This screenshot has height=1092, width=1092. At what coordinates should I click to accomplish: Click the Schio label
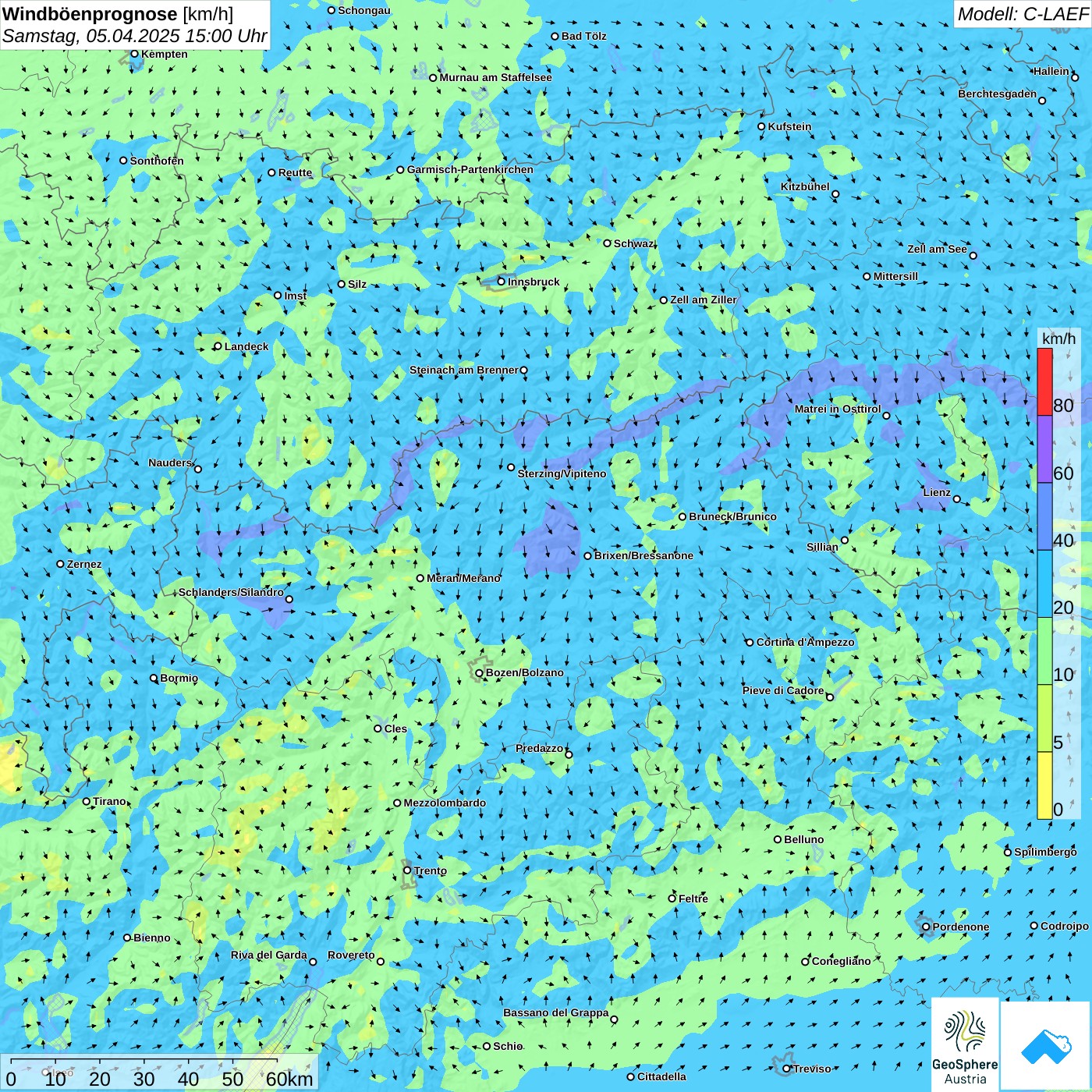508,1046
